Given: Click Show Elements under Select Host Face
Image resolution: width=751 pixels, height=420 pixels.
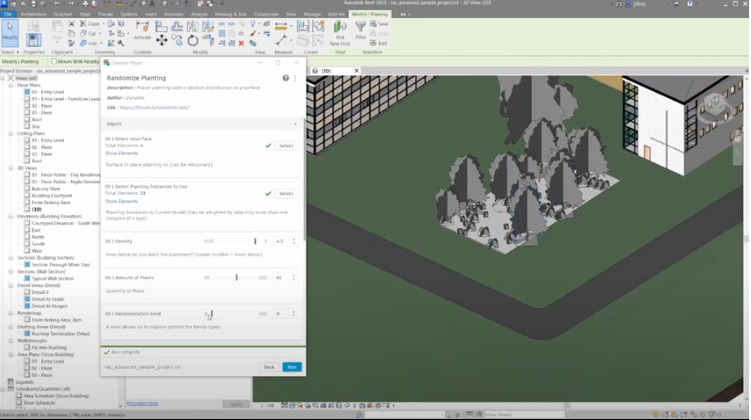Looking at the screenshot, I should pos(121,153).
